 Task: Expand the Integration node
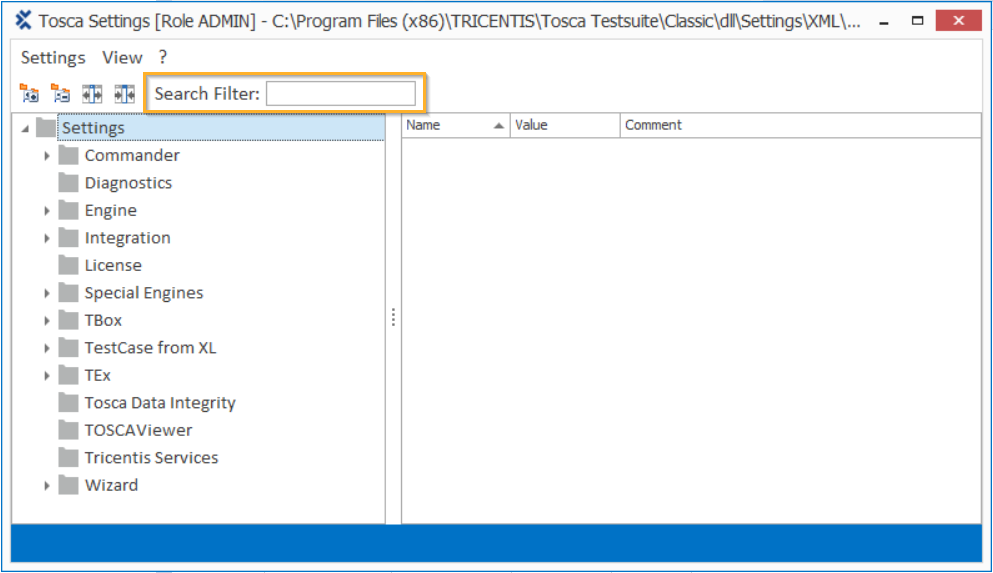click(47, 238)
